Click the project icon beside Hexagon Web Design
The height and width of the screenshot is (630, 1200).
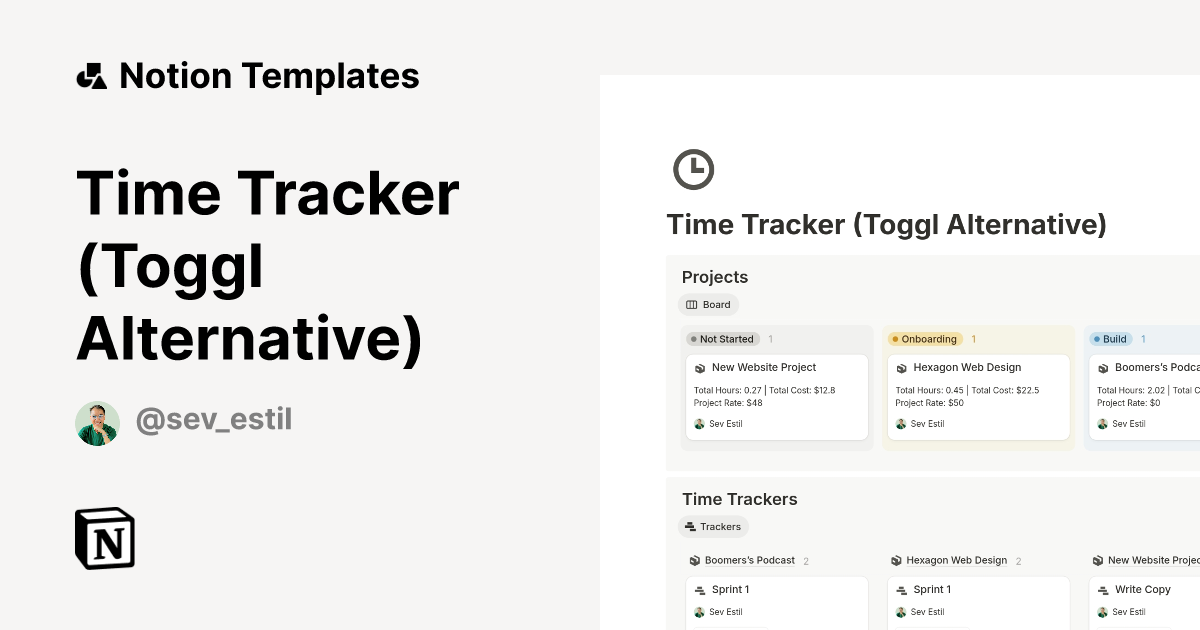tap(899, 367)
